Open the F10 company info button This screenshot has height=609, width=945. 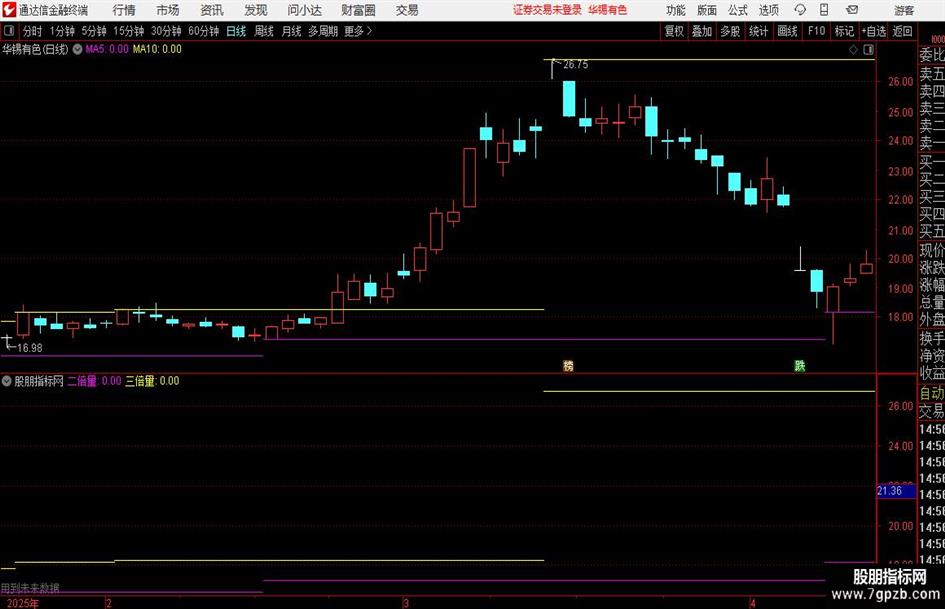(816, 31)
